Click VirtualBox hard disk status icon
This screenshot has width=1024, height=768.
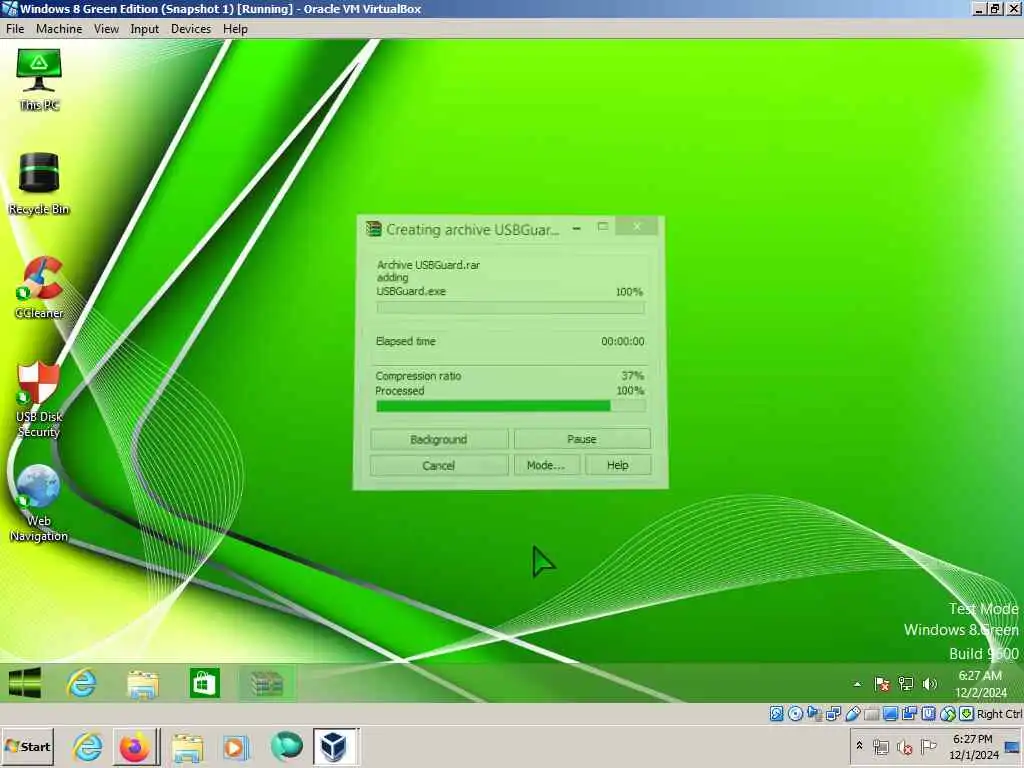coord(776,714)
